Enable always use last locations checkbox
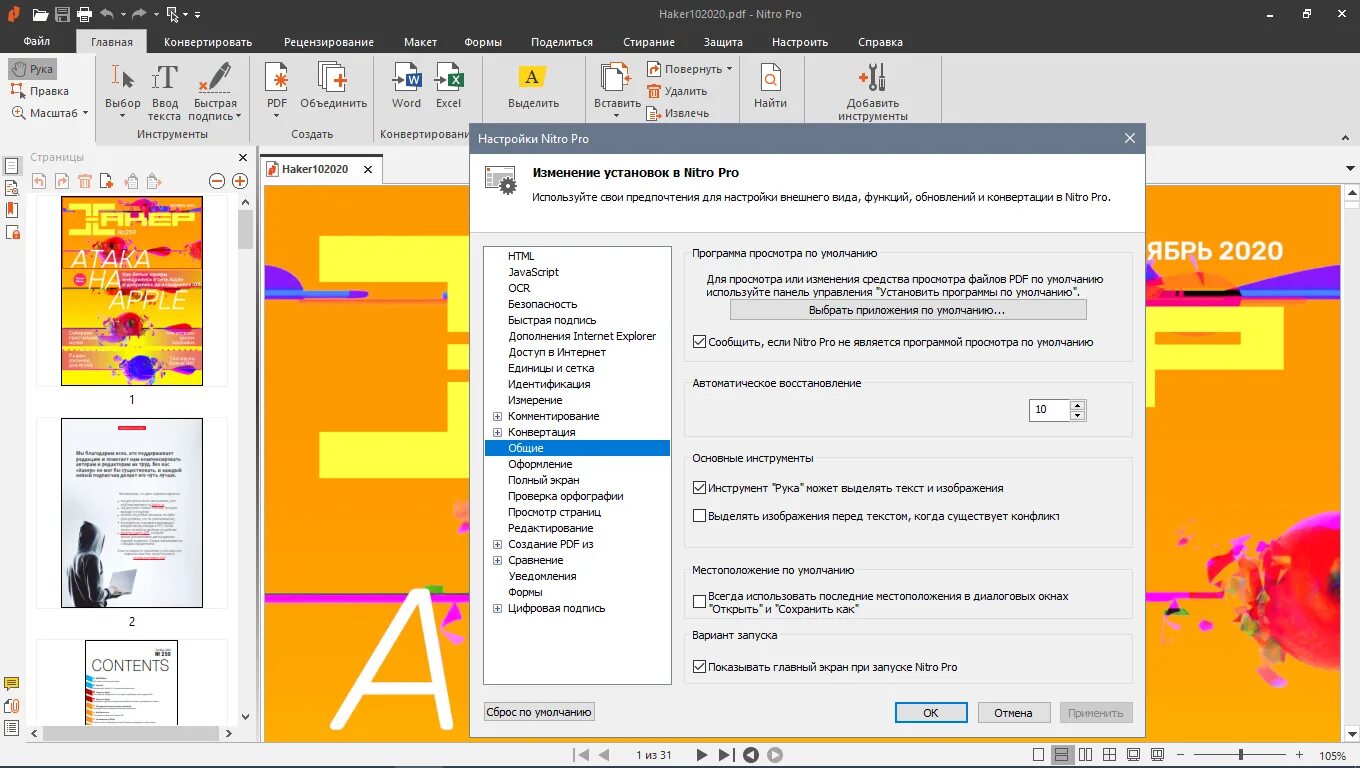Image resolution: width=1360 pixels, height=768 pixels. 699,602
